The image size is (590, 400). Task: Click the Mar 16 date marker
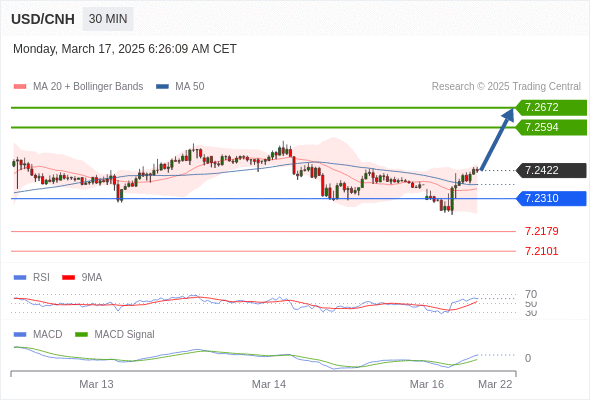click(x=427, y=384)
